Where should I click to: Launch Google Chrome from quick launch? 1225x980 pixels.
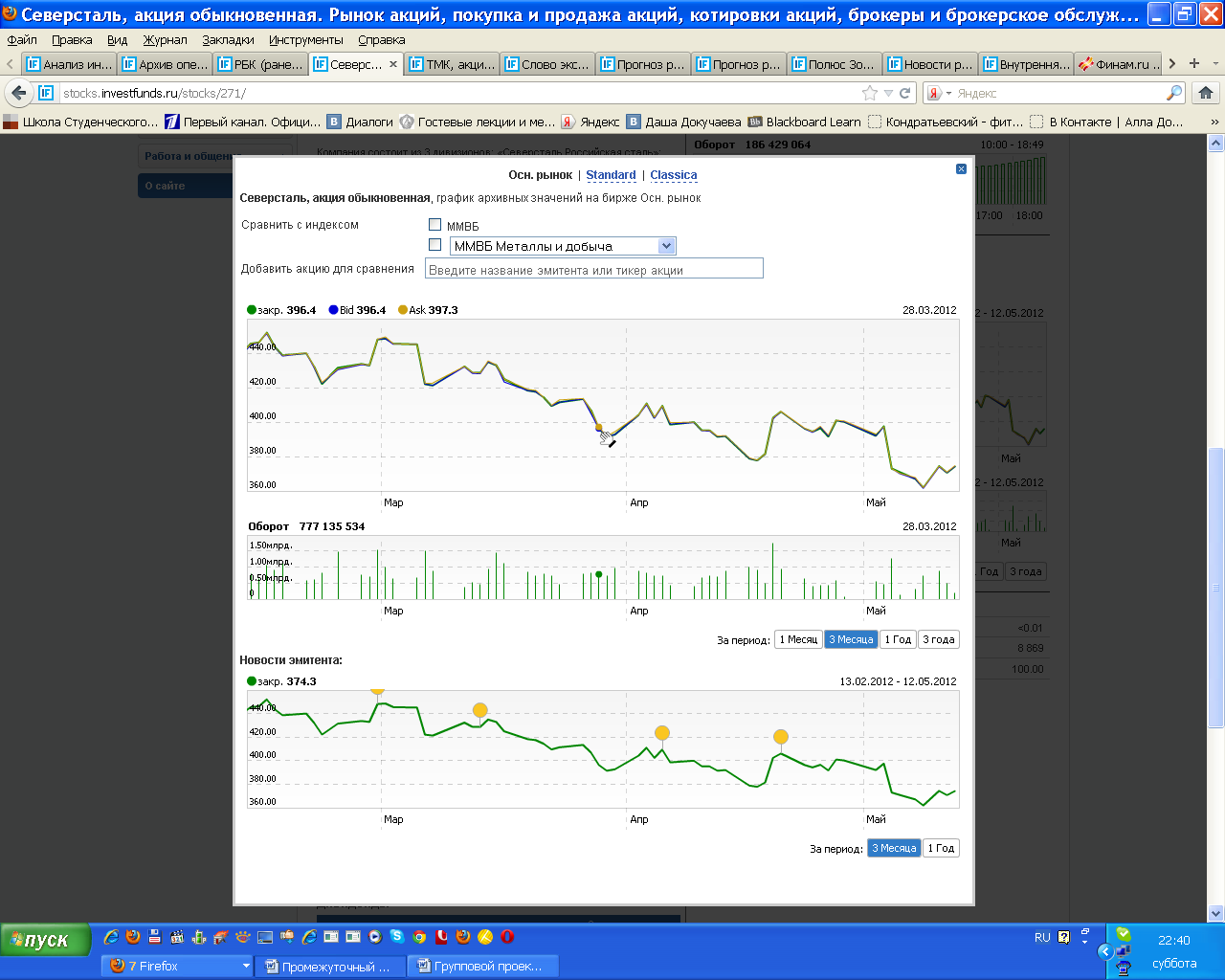(419, 937)
